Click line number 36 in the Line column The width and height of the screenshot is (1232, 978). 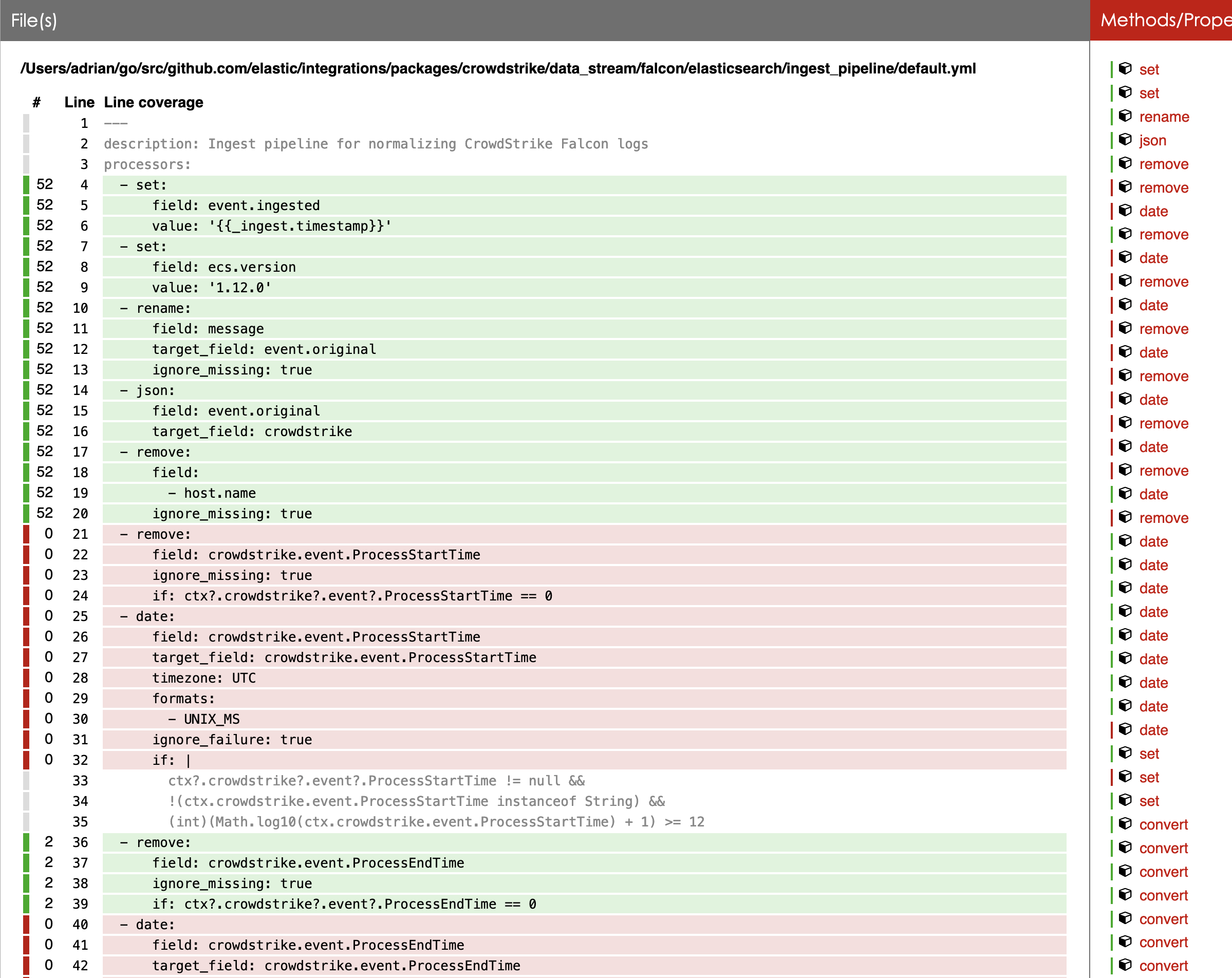[80, 842]
